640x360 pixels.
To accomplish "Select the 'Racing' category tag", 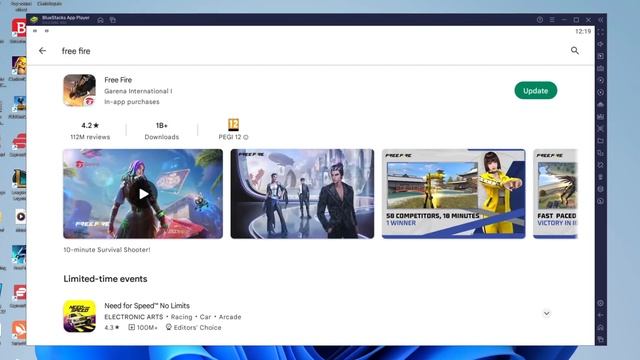I will click(181, 317).
